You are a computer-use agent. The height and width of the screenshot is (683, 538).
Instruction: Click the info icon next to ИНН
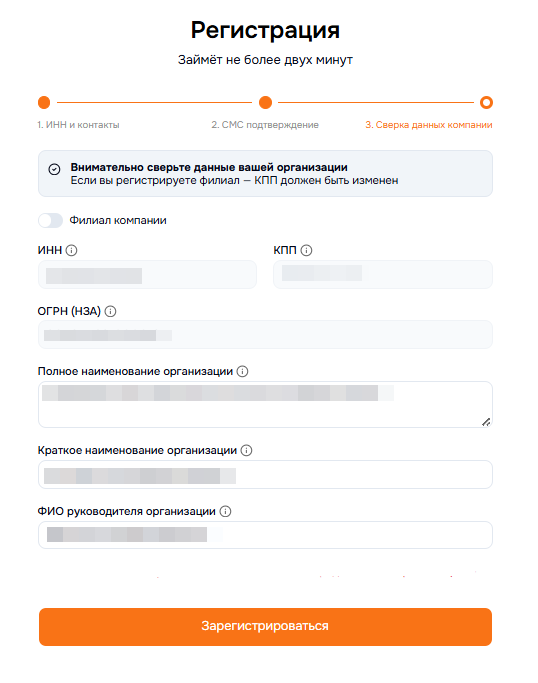point(71,250)
